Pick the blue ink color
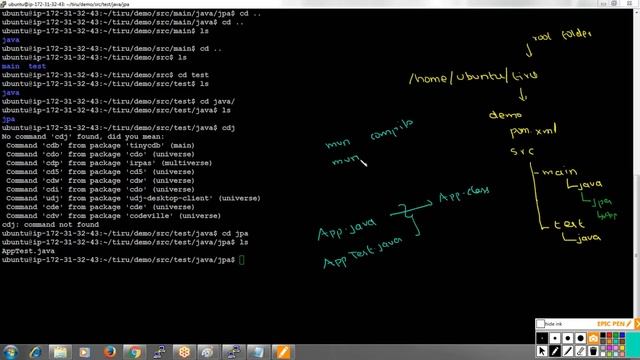 point(622,335)
